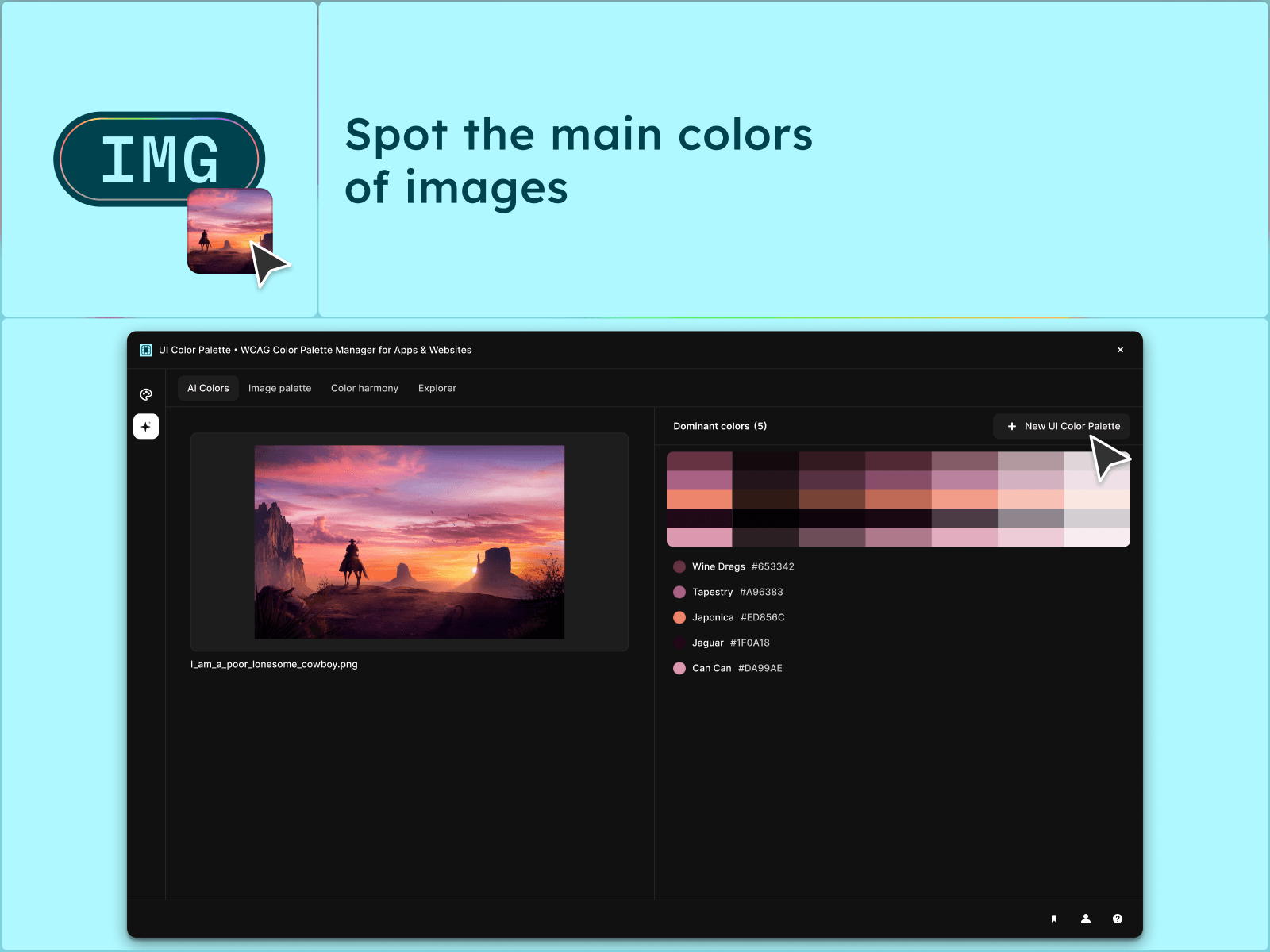The height and width of the screenshot is (952, 1270).
Task: Click the Japonica color name
Action: (x=713, y=617)
